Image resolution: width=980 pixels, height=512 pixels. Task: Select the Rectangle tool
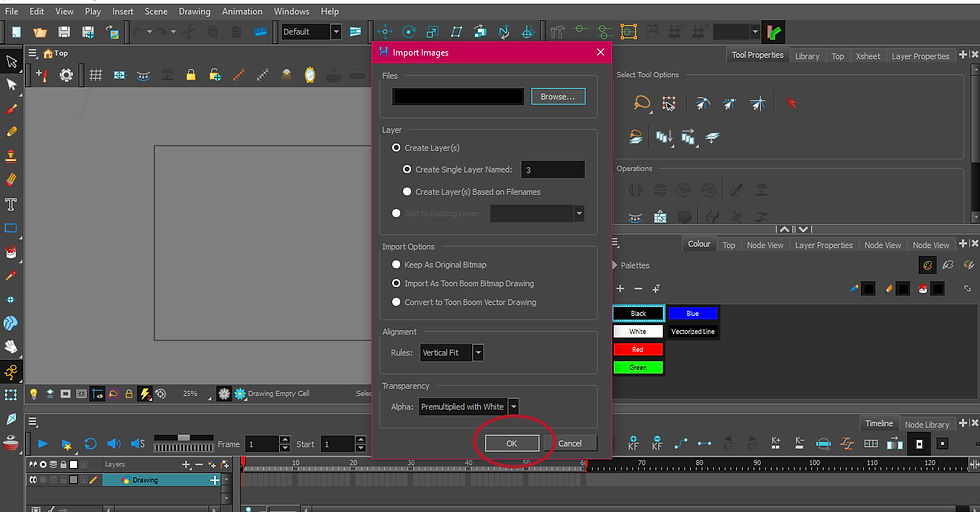click(x=11, y=228)
